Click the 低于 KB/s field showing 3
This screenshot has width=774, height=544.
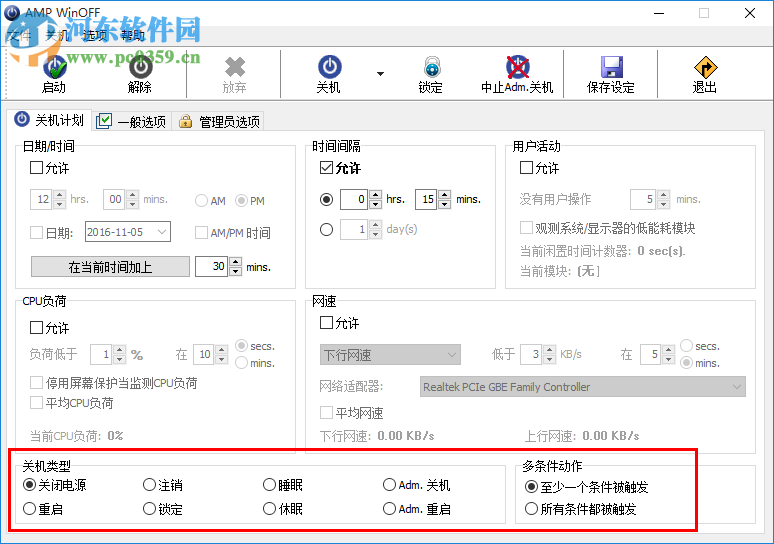[x=531, y=354]
